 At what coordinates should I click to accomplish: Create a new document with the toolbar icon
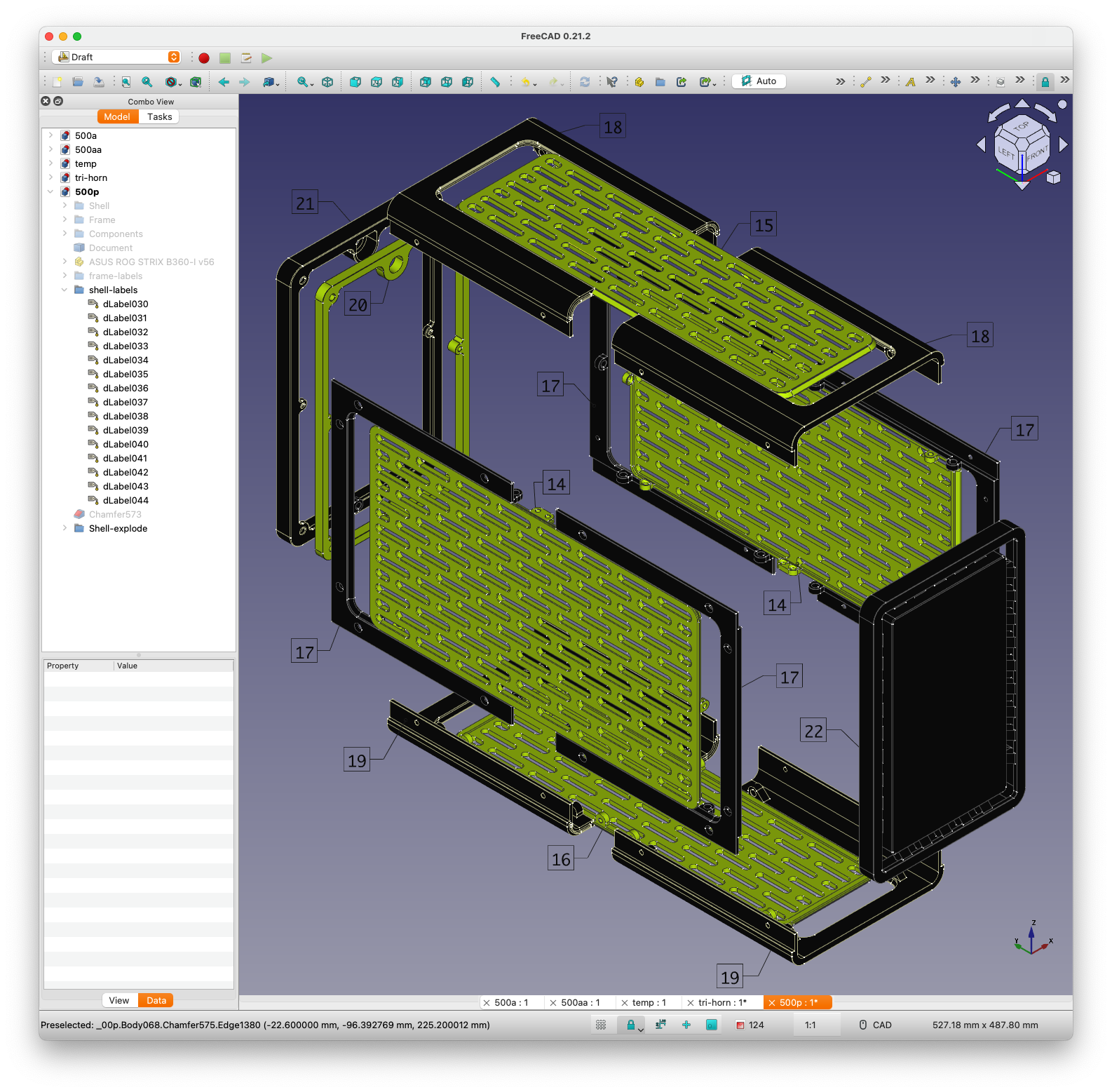[57, 82]
